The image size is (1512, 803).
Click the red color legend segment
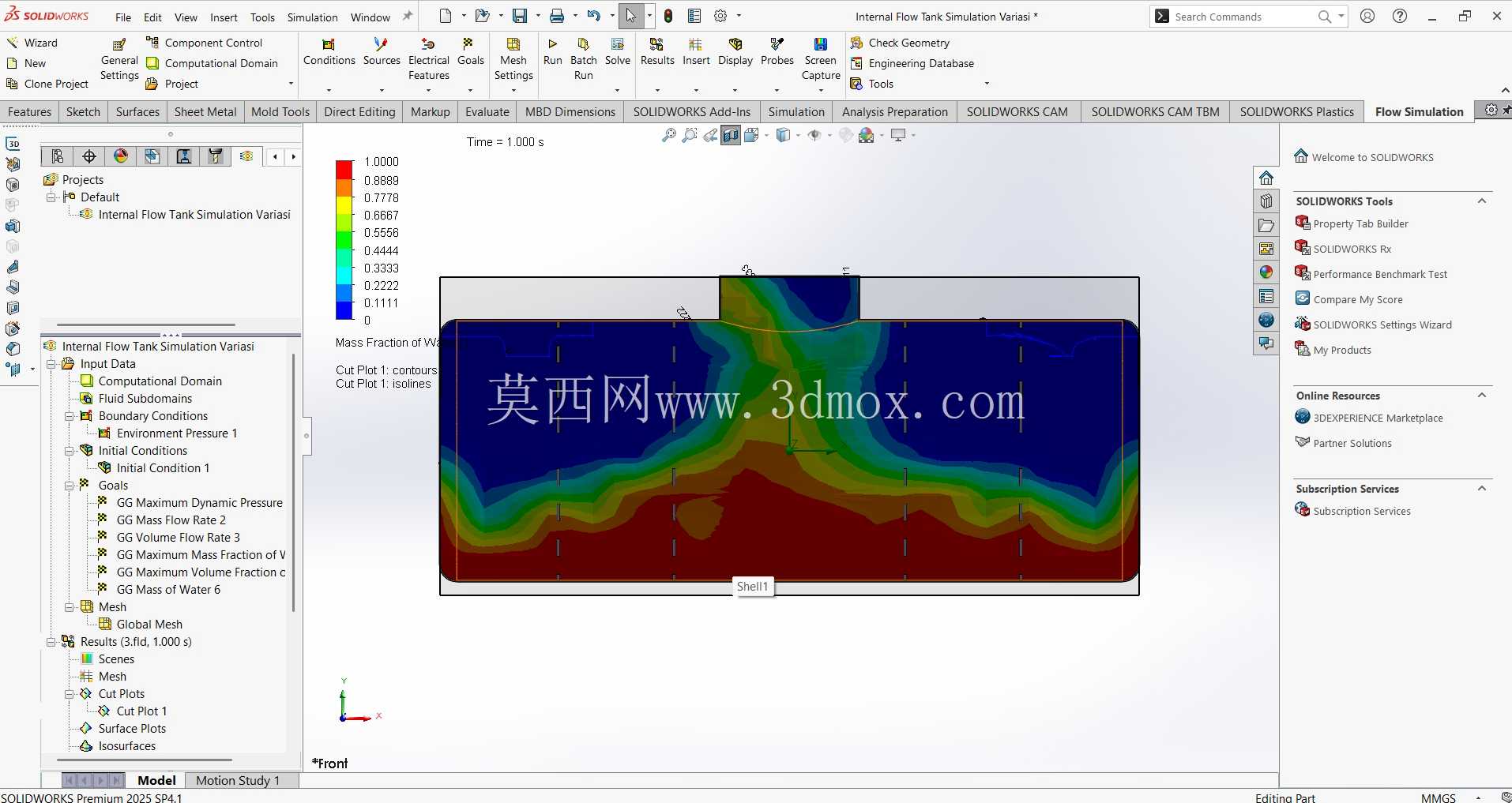[344, 170]
